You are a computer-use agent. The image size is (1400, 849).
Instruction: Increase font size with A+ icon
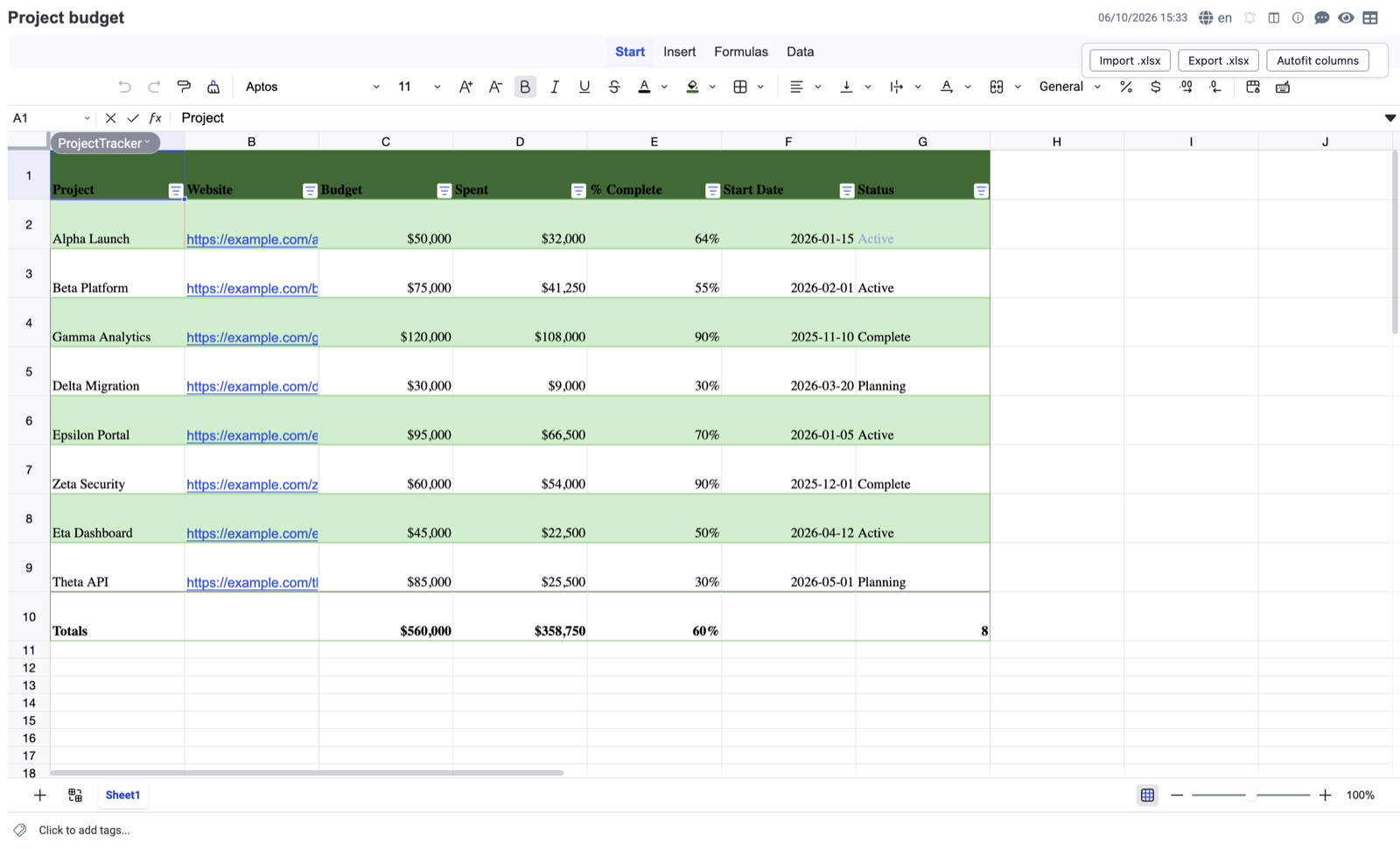click(465, 87)
